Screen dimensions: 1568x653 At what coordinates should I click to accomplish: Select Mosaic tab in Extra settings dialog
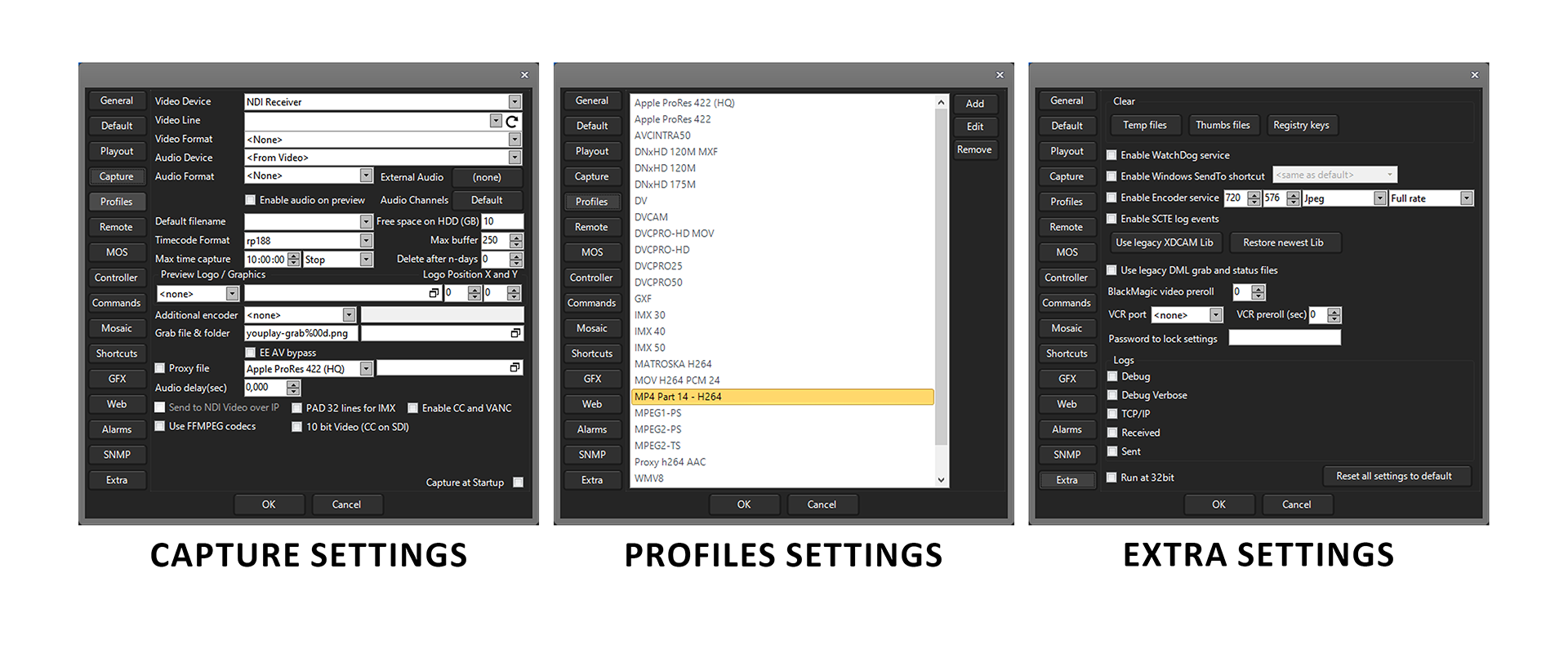(x=1067, y=328)
